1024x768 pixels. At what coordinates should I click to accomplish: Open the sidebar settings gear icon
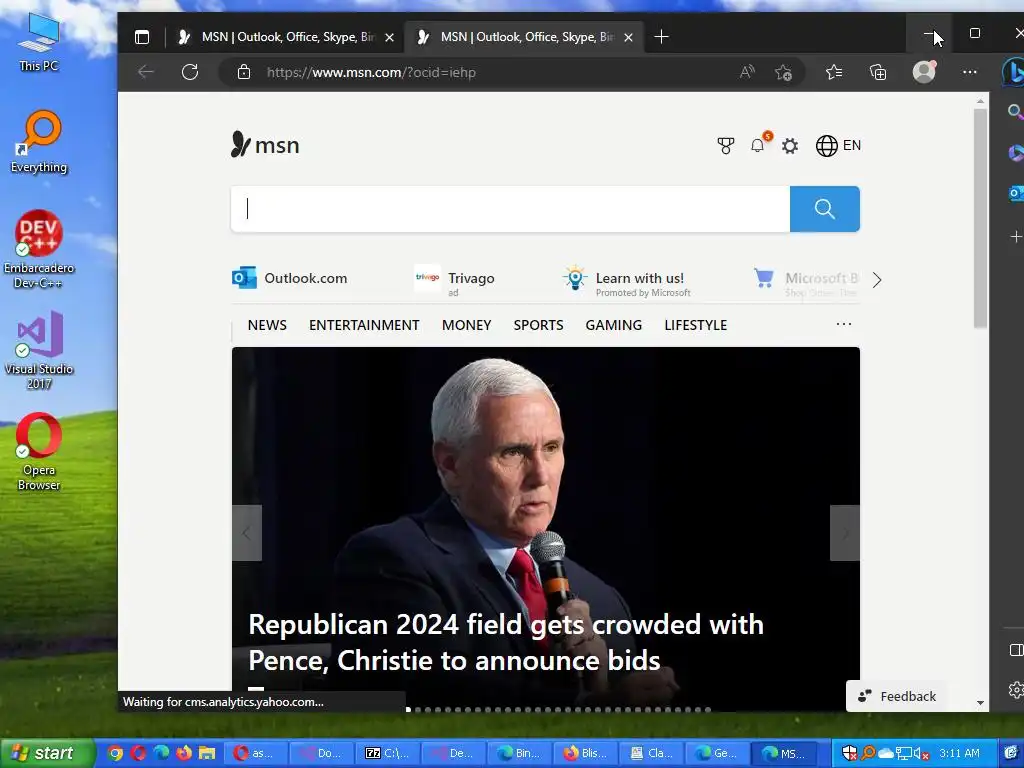coord(1016,690)
